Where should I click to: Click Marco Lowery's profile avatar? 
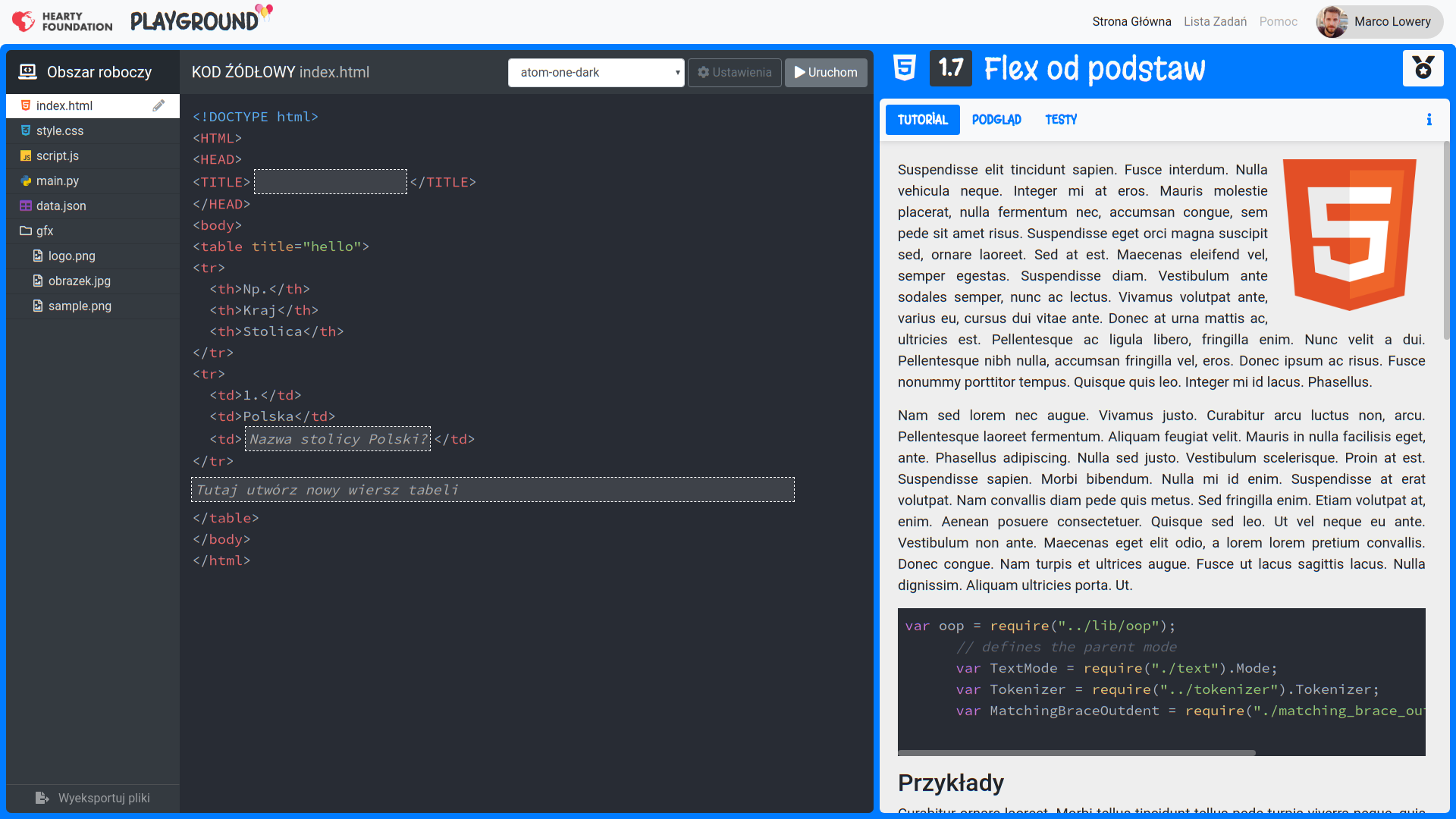1332,21
